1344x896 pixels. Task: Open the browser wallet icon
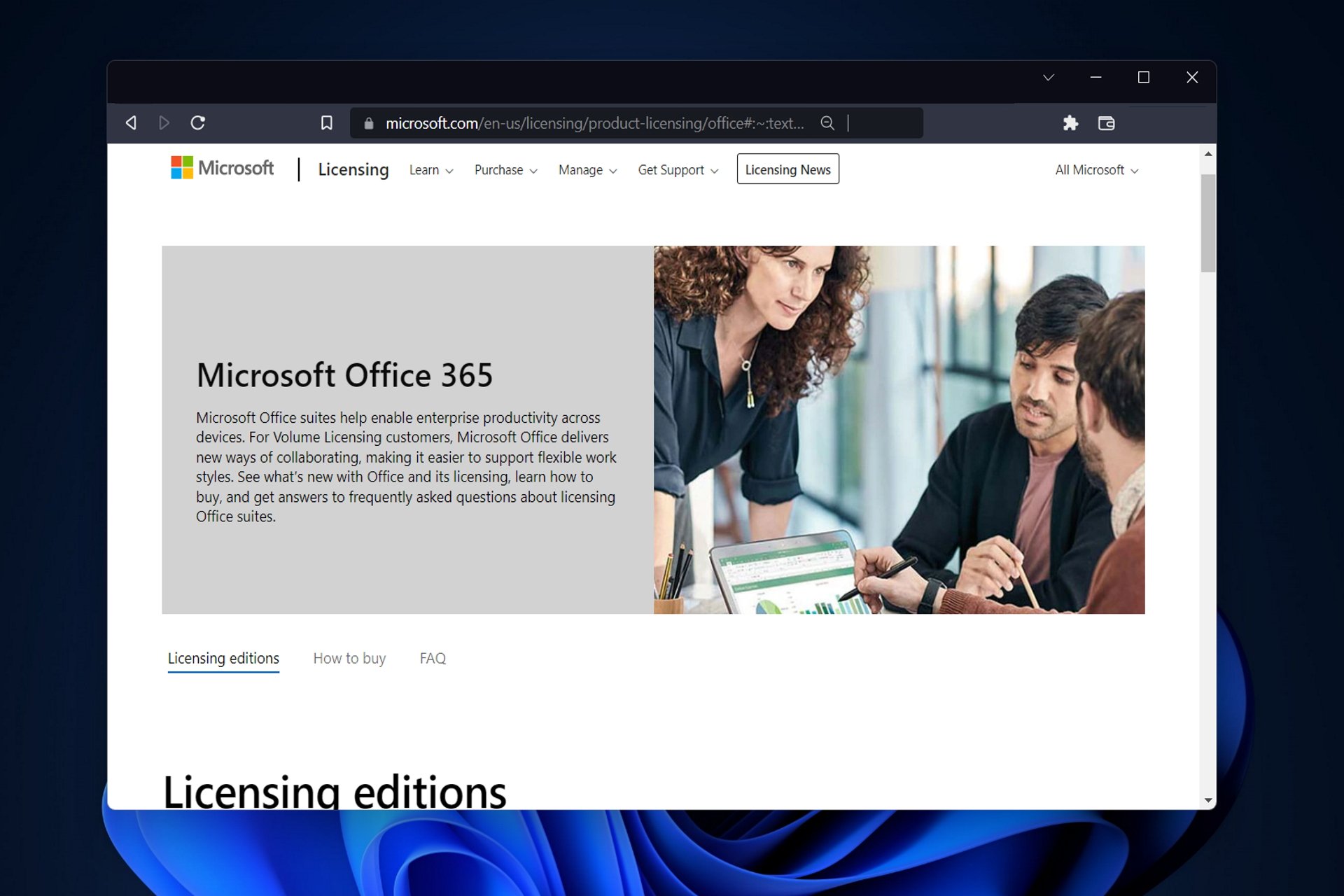pyautogui.click(x=1107, y=123)
